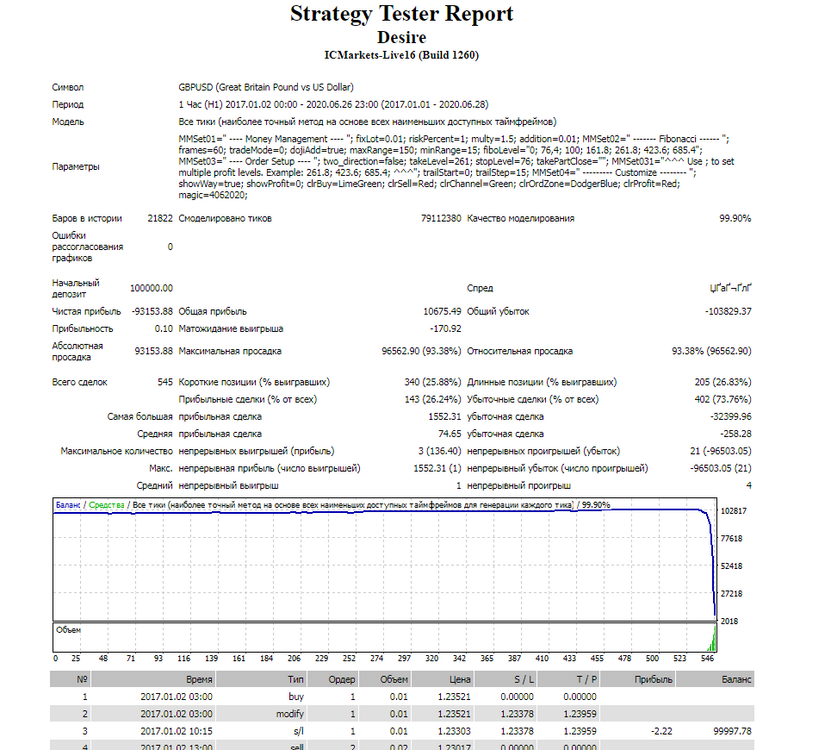Select initial deposit value 100000.00

coord(152,288)
